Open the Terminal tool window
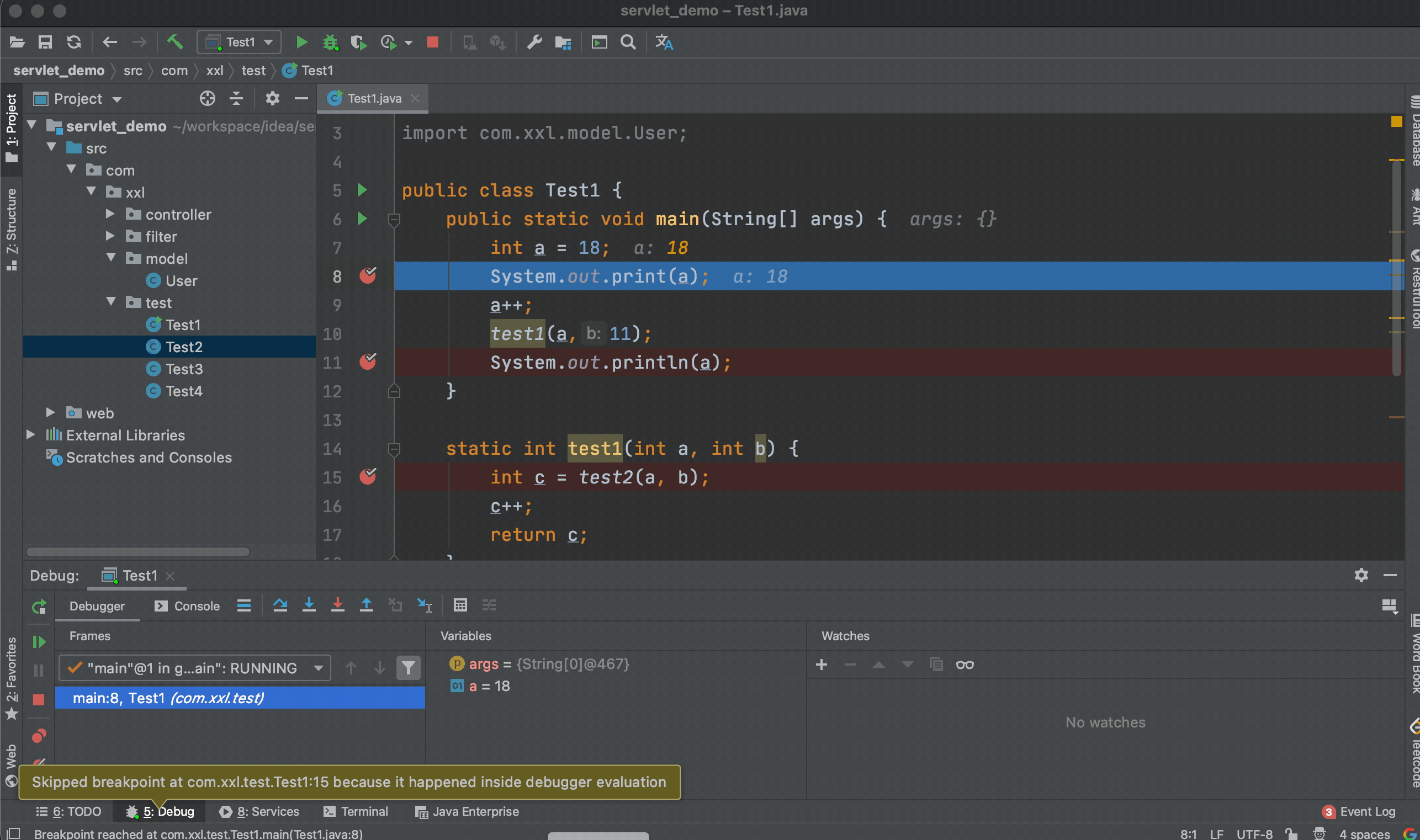The image size is (1420, 840). [x=356, y=812]
